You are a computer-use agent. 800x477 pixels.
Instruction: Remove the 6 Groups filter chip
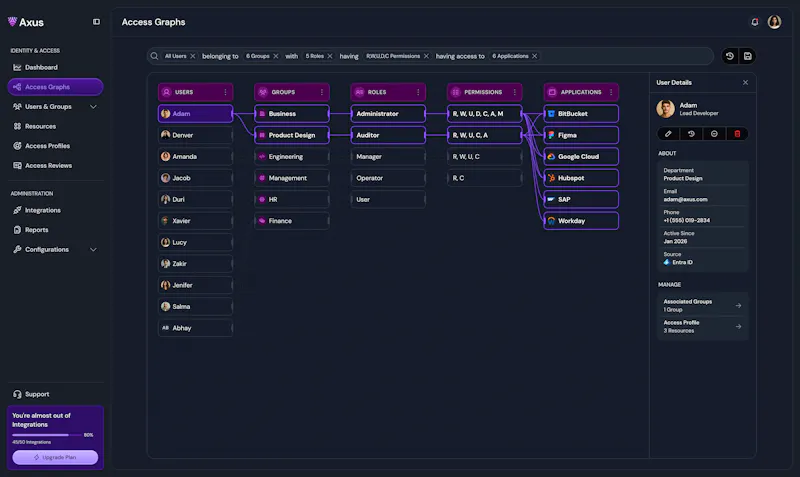point(276,56)
